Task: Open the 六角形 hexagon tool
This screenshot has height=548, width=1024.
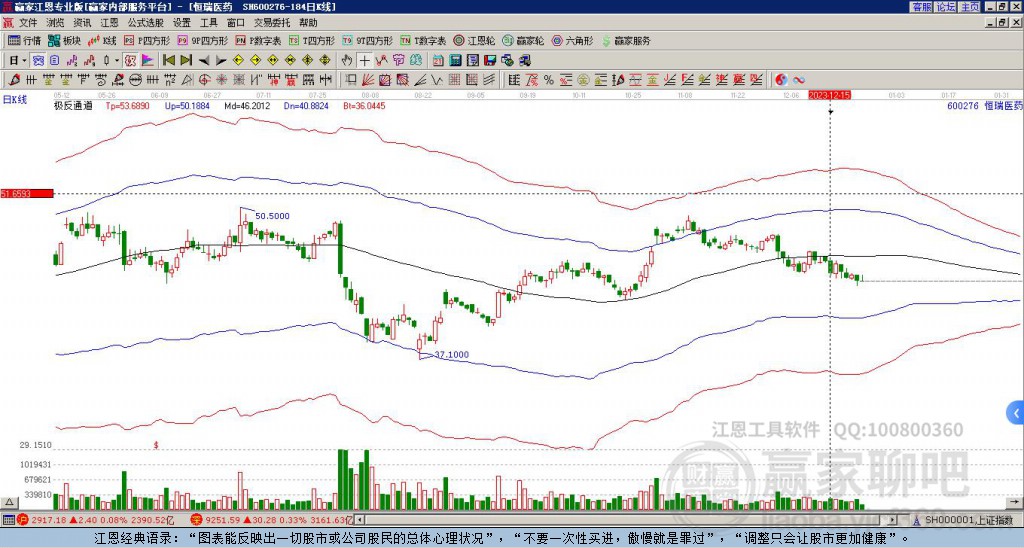Action: click(x=573, y=40)
